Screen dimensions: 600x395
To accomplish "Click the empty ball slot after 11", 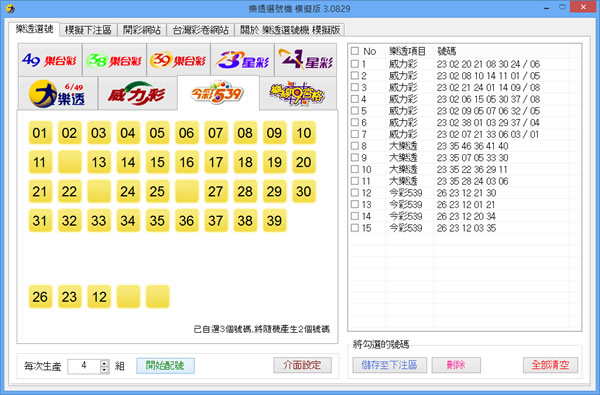I will coord(69,162).
